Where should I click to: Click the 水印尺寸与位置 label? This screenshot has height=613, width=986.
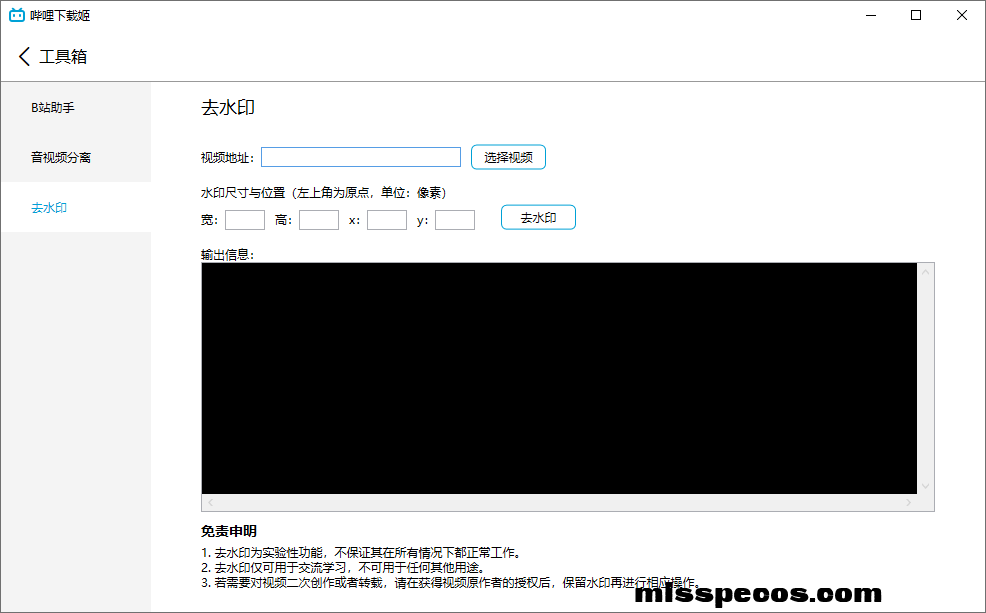click(323, 192)
